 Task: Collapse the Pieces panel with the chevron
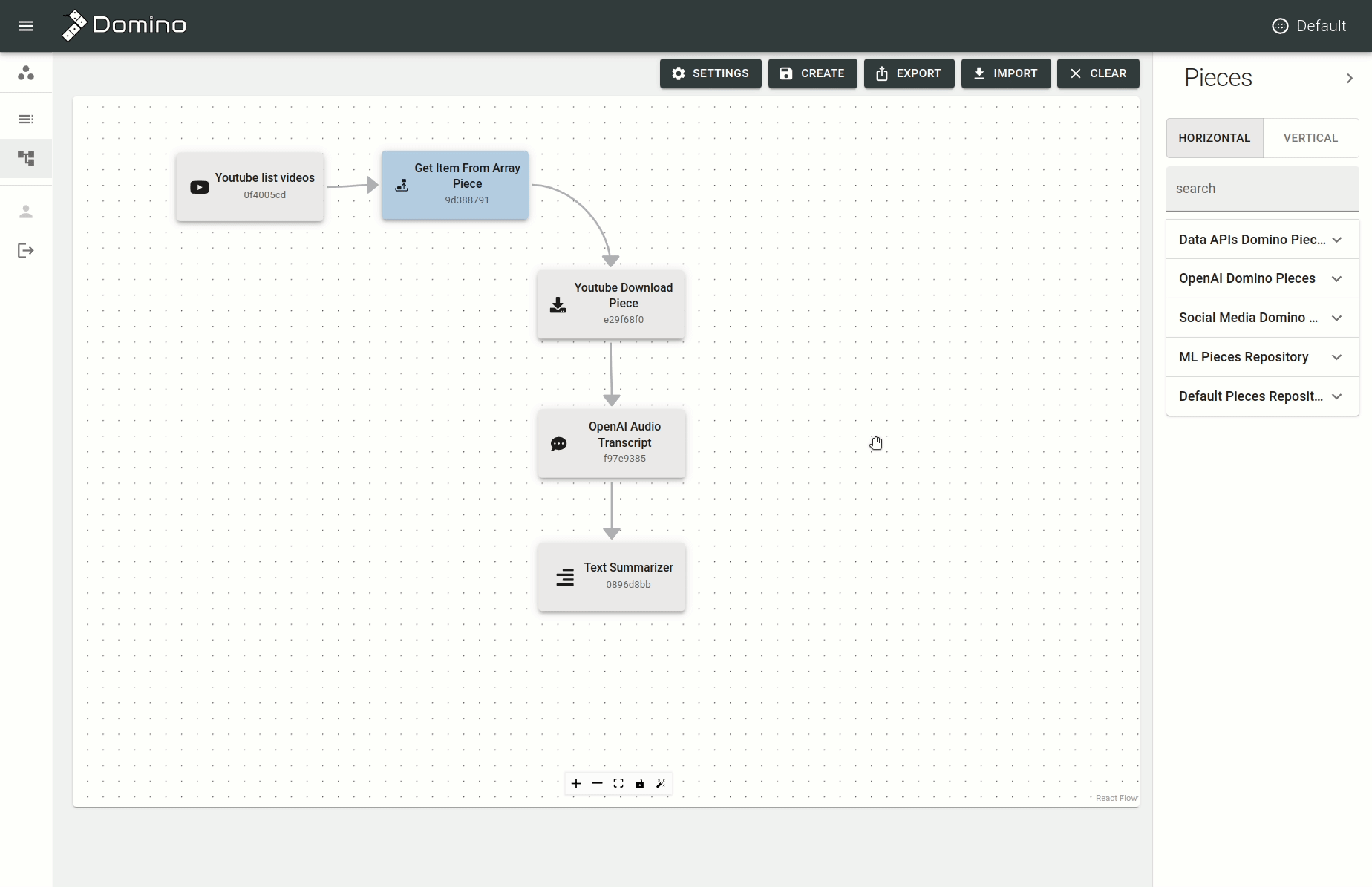coord(1350,78)
